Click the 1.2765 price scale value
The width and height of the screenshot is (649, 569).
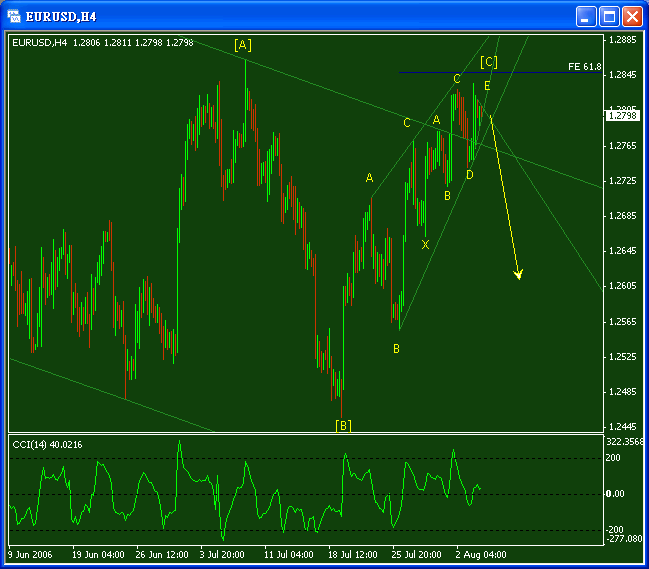point(623,146)
